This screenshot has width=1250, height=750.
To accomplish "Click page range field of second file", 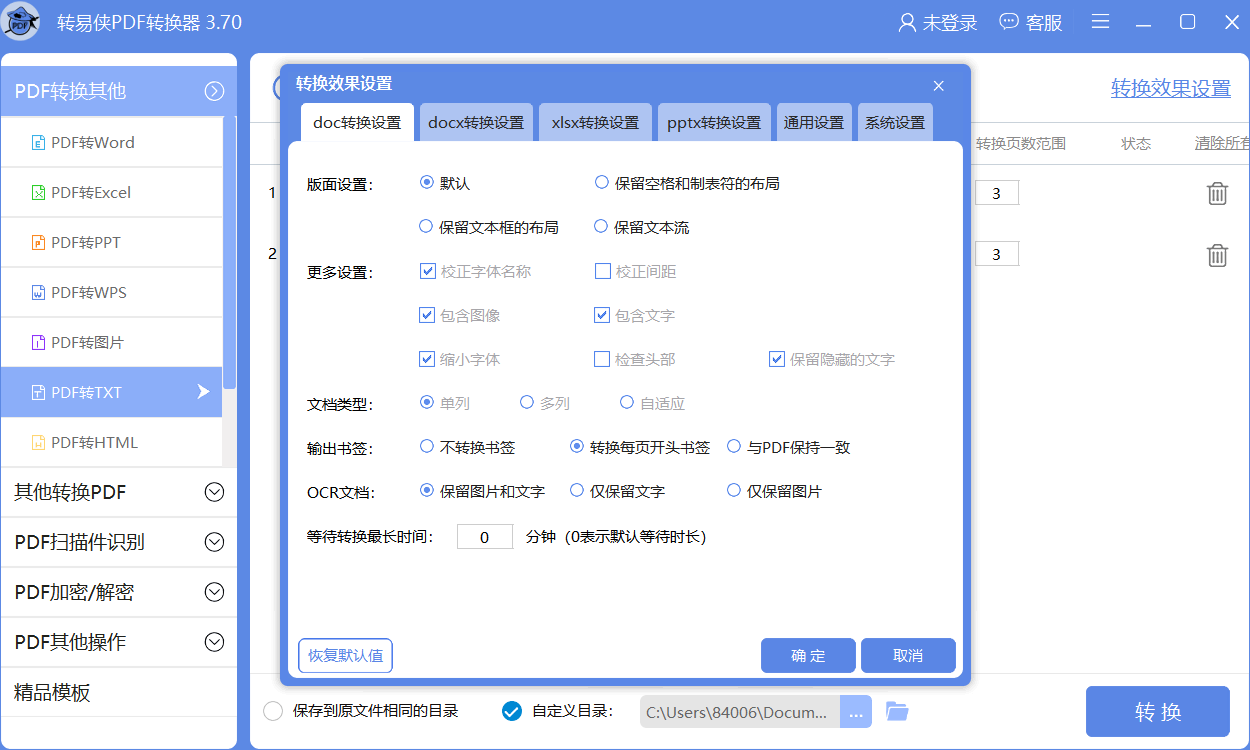I will 997,255.
